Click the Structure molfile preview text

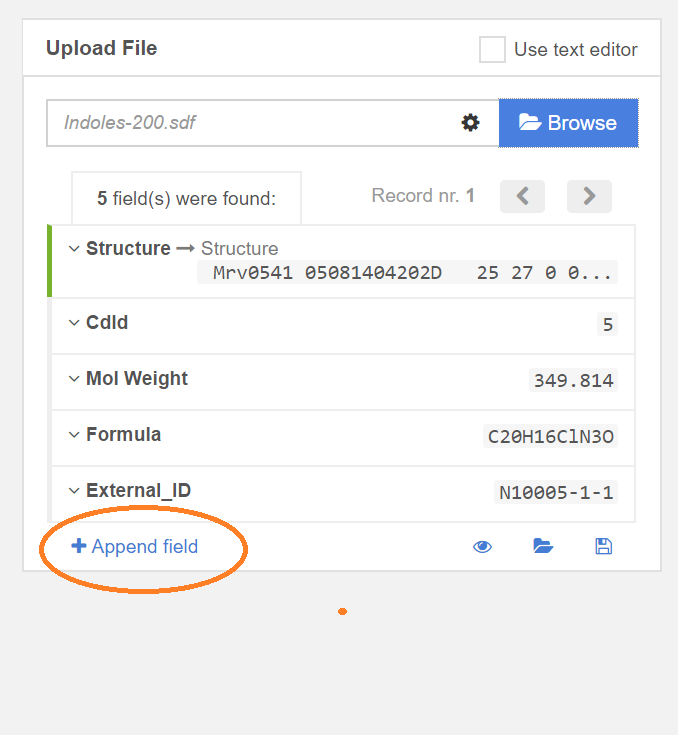click(412, 272)
